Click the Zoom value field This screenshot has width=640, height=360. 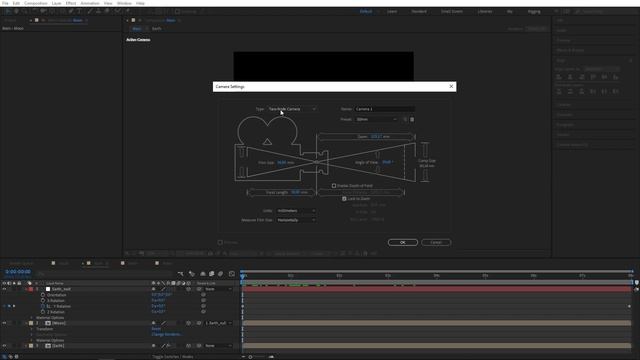tap(376, 137)
